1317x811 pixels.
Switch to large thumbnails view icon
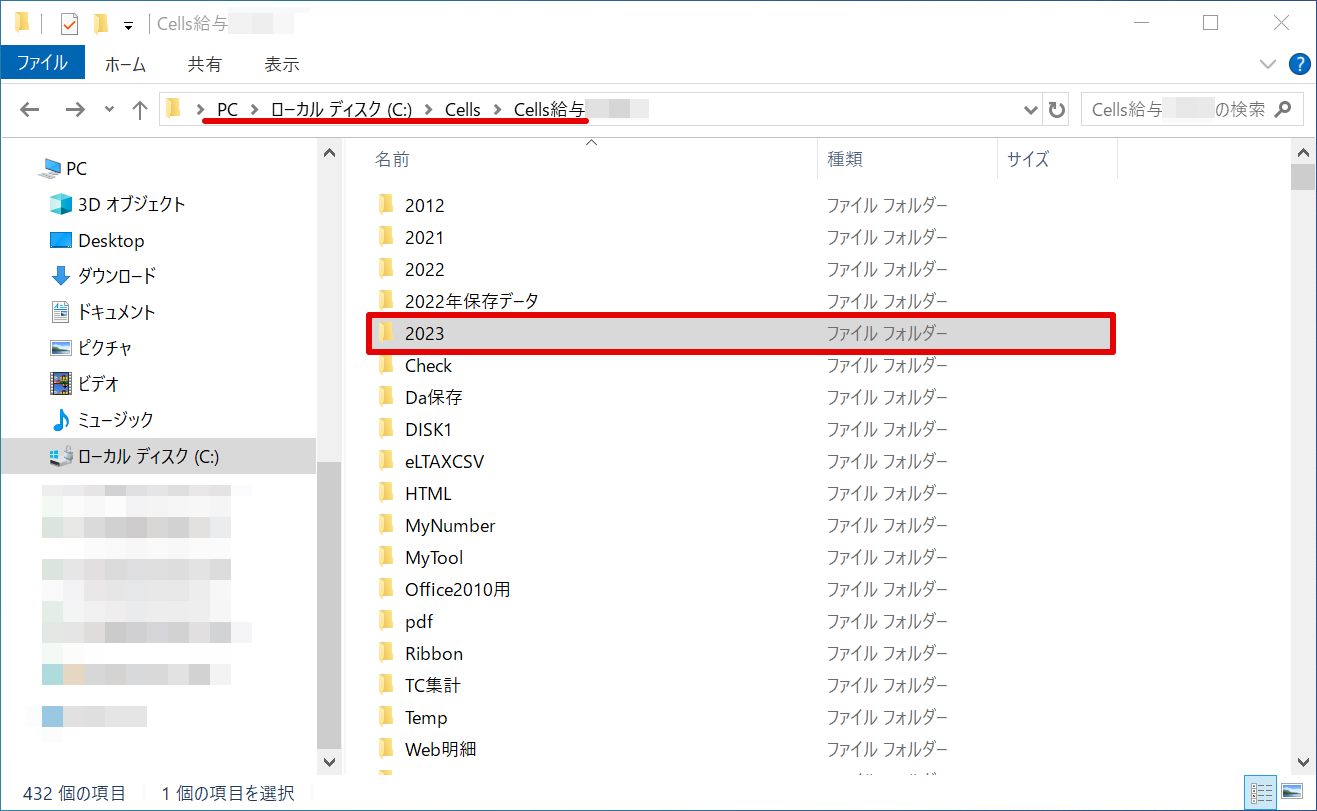[1292, 792]
